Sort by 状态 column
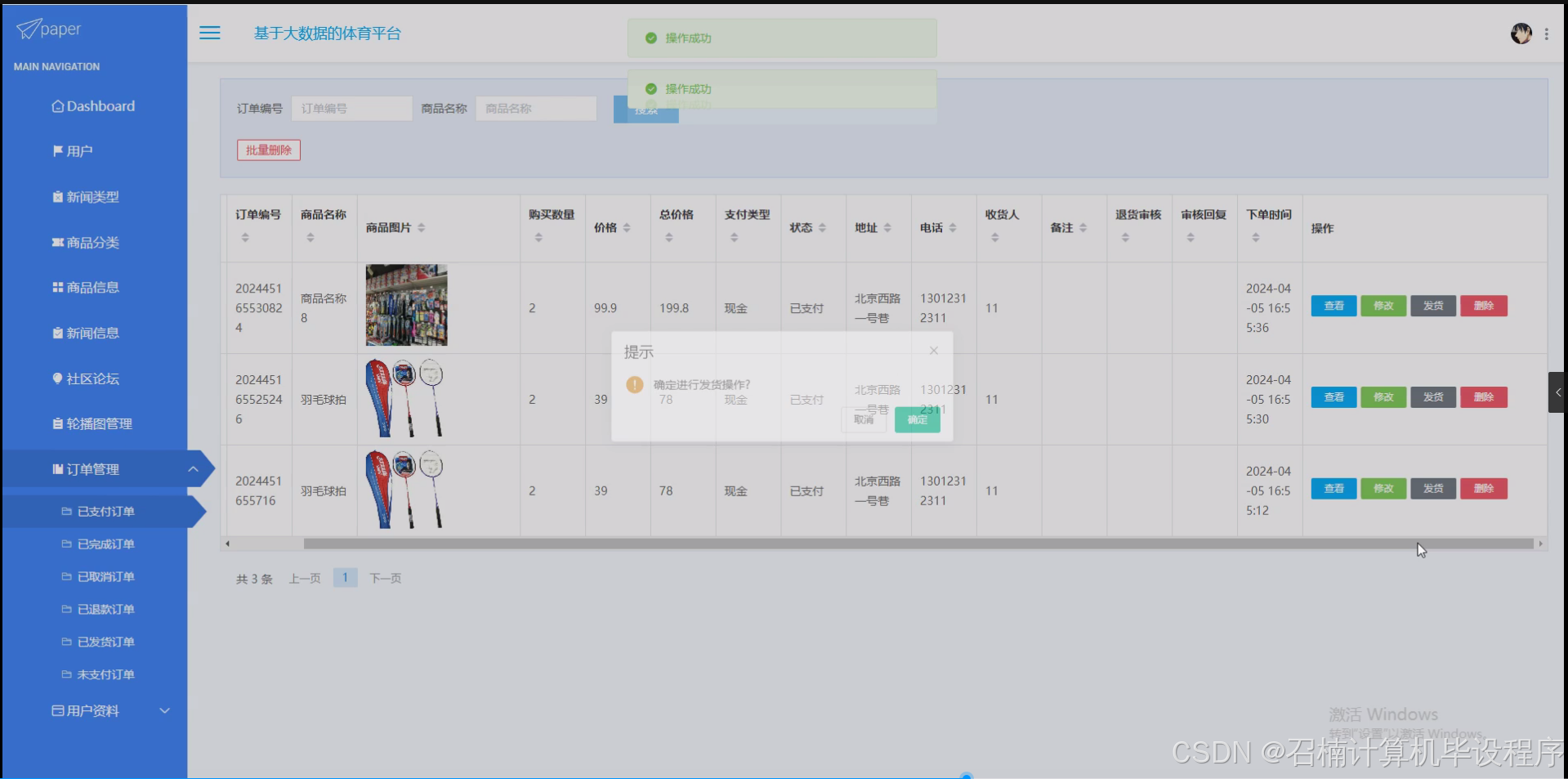Screen dimensions: 1568x779 click(822, 228)
